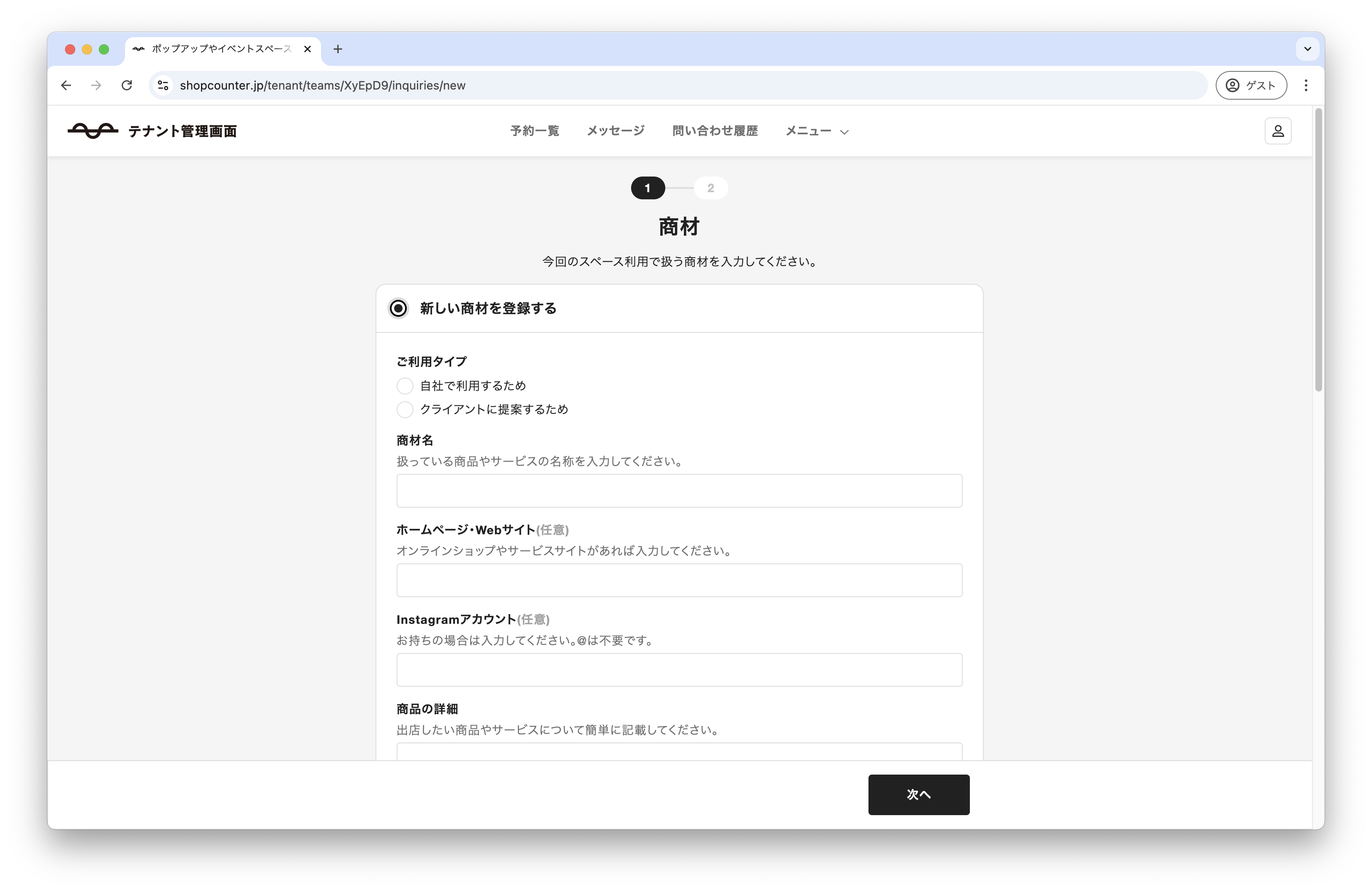Viewport: 1372px width, 892px height.
Task: Open a new browser tab with plus icon
Action: (338, 49)
